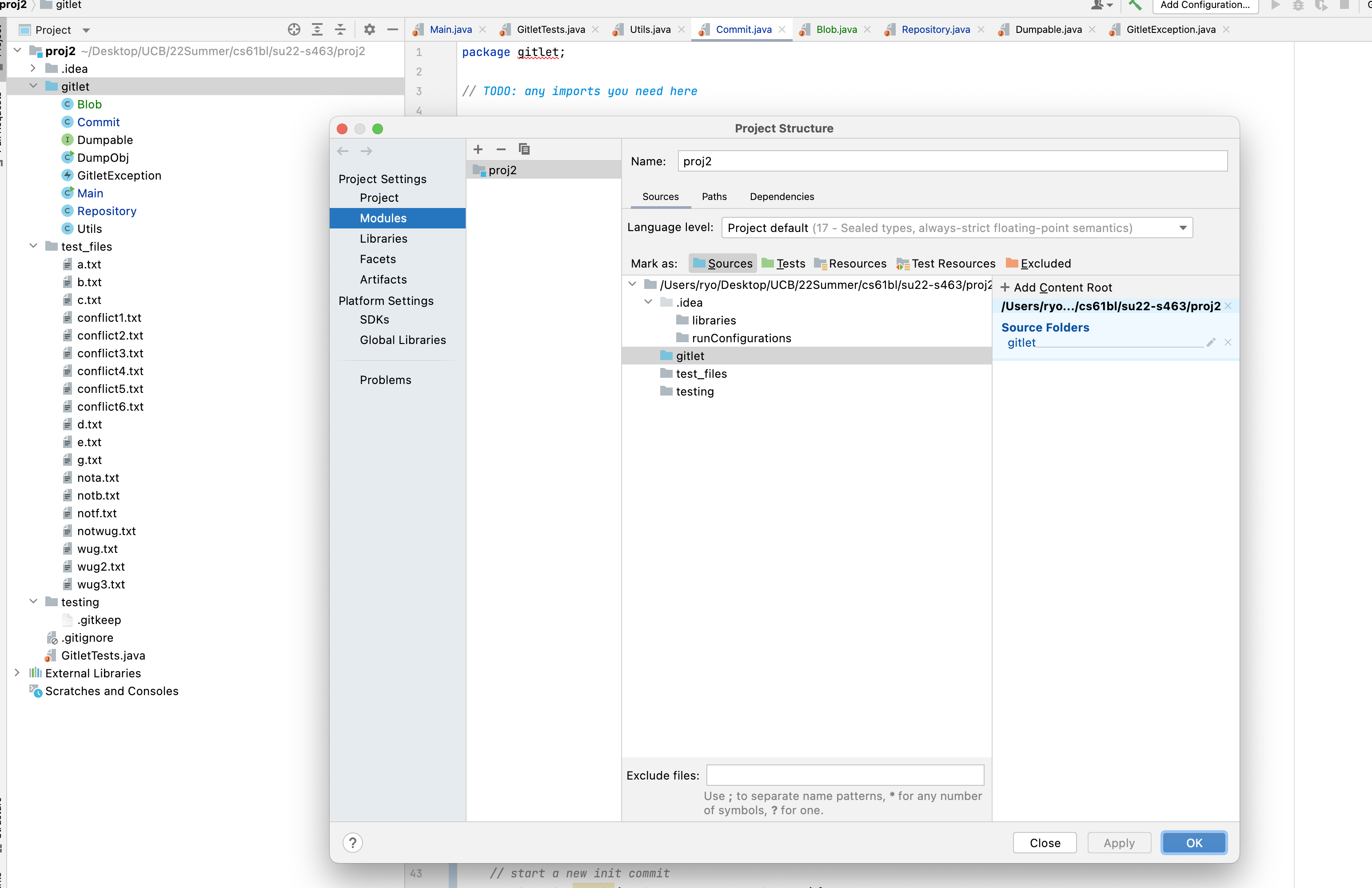The image size is (1372, 888).
Task: Collapse the test_files folder in Project tree
Action: (x=33, y=246)
